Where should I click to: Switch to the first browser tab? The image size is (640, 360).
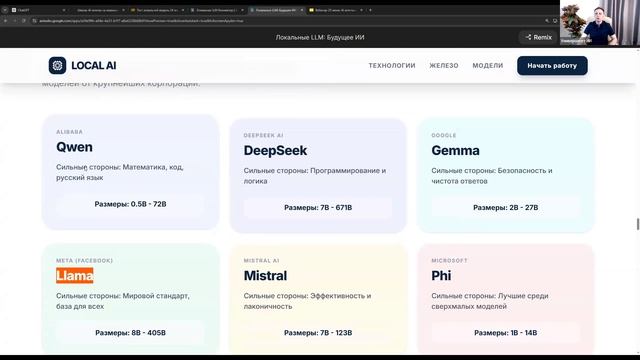point(37,10)
